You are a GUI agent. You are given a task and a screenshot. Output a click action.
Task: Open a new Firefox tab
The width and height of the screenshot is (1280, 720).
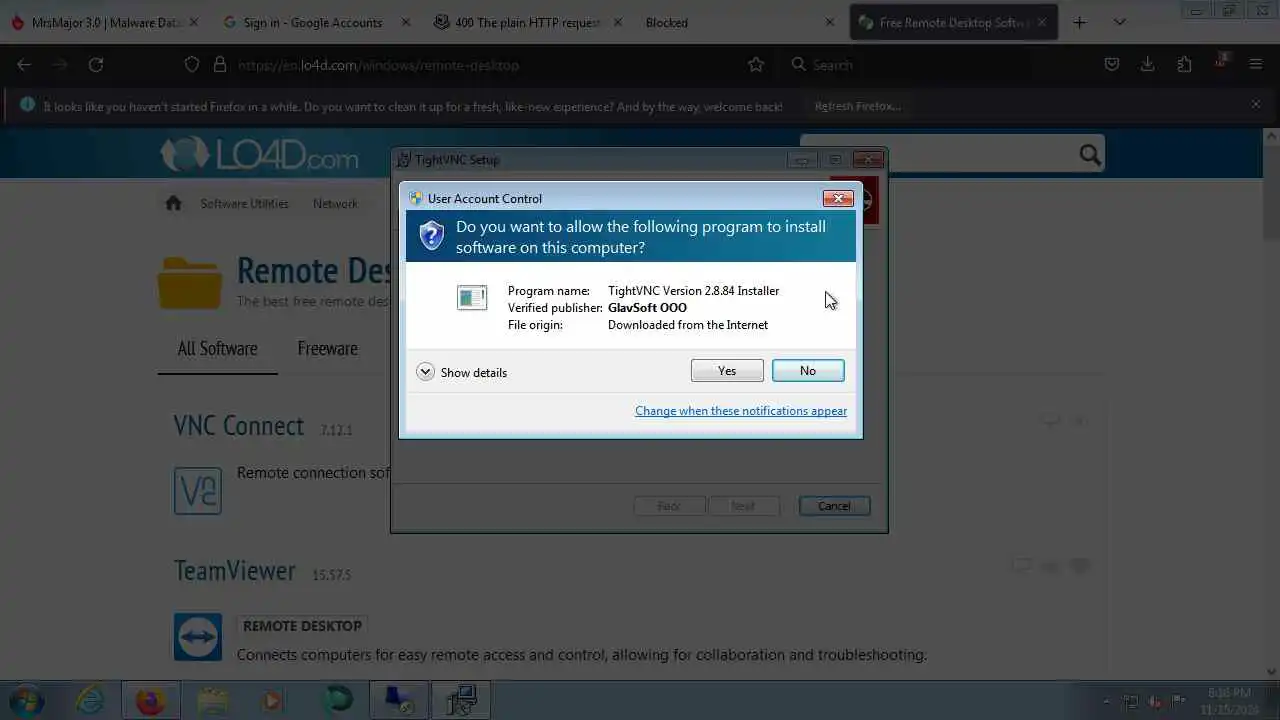(x=1079, y=22)
